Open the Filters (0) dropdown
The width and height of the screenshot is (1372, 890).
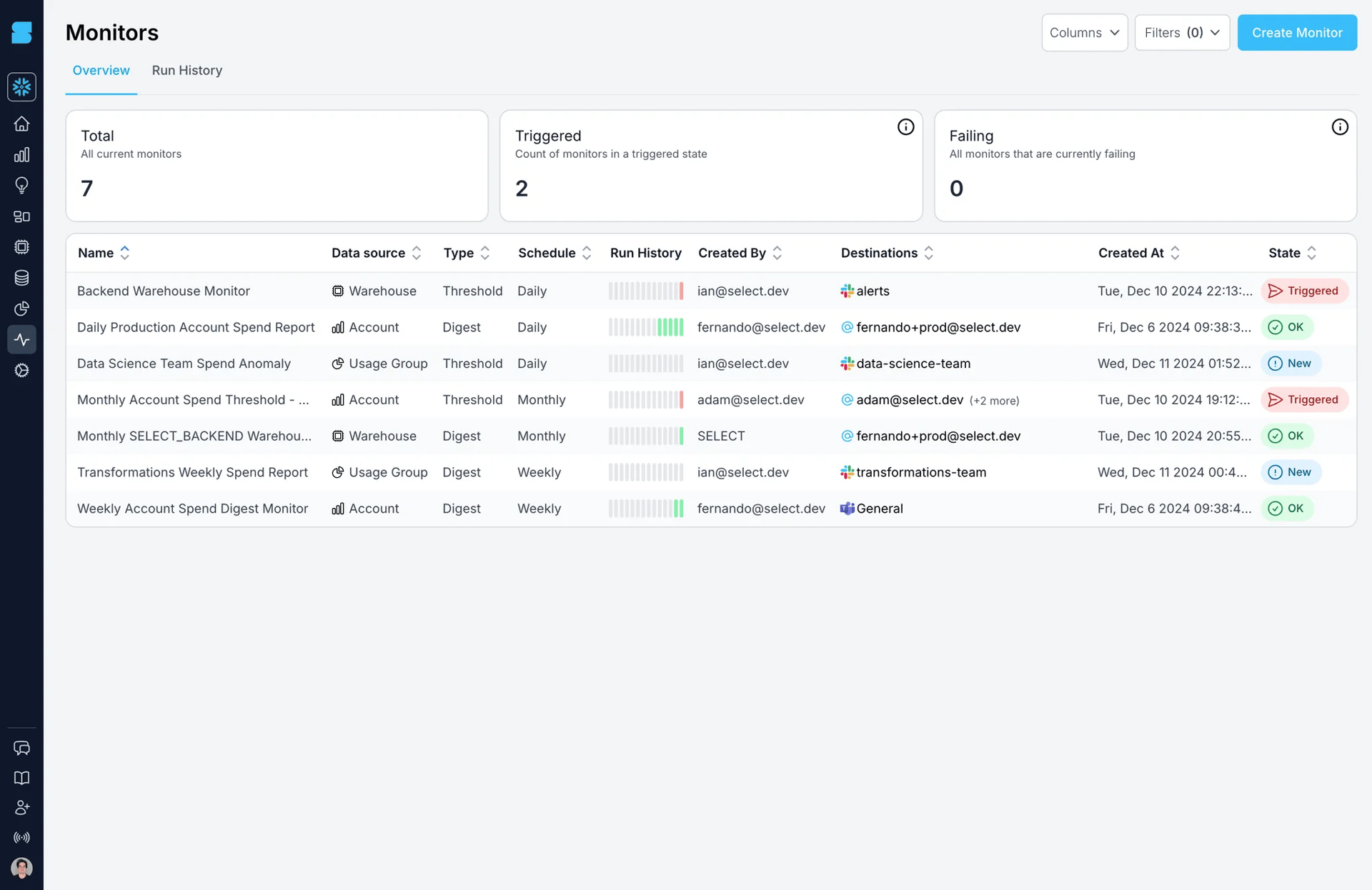pyautogui.click(x=1182, y=33)
